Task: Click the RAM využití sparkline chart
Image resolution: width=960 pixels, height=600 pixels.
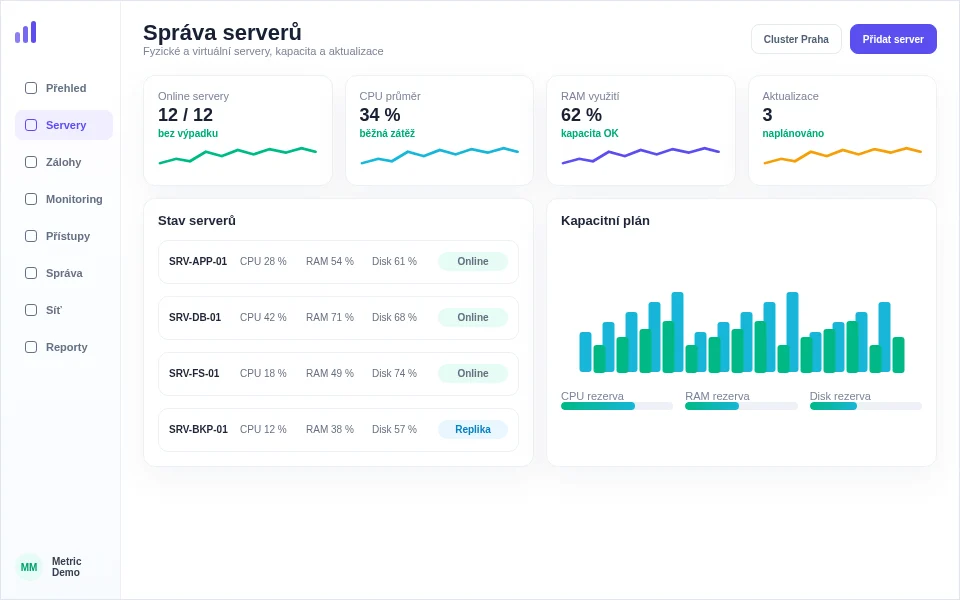Action: tap(640, 156)
